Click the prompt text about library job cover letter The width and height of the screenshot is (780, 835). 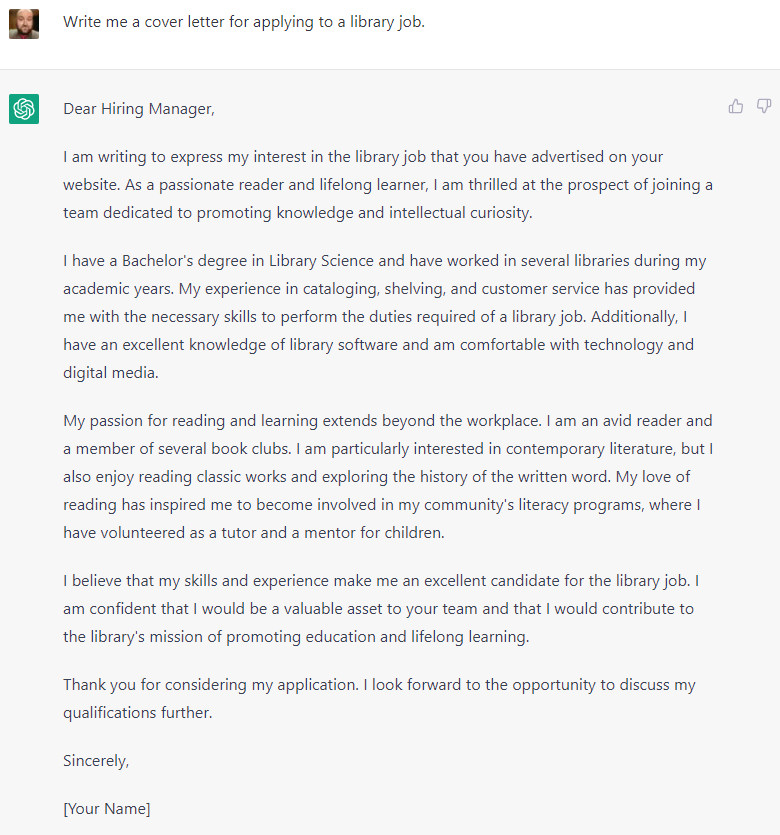tap(244, 22)
